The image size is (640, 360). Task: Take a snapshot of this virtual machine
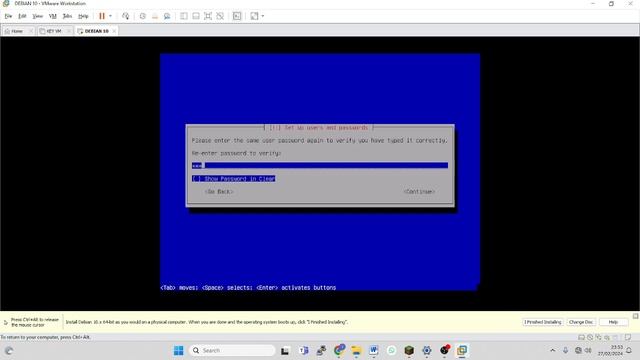coord(142,16)
